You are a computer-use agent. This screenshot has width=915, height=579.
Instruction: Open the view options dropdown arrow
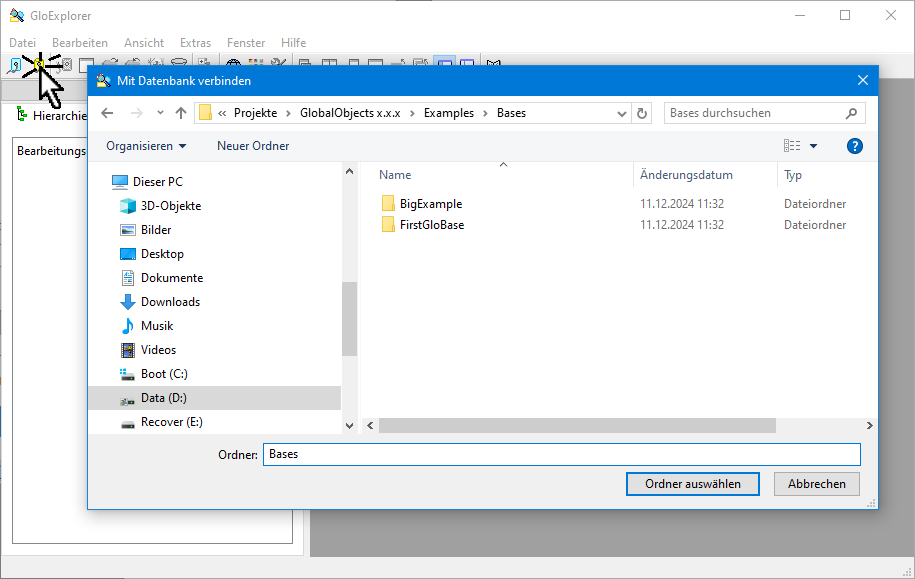[x=813, y=146]
